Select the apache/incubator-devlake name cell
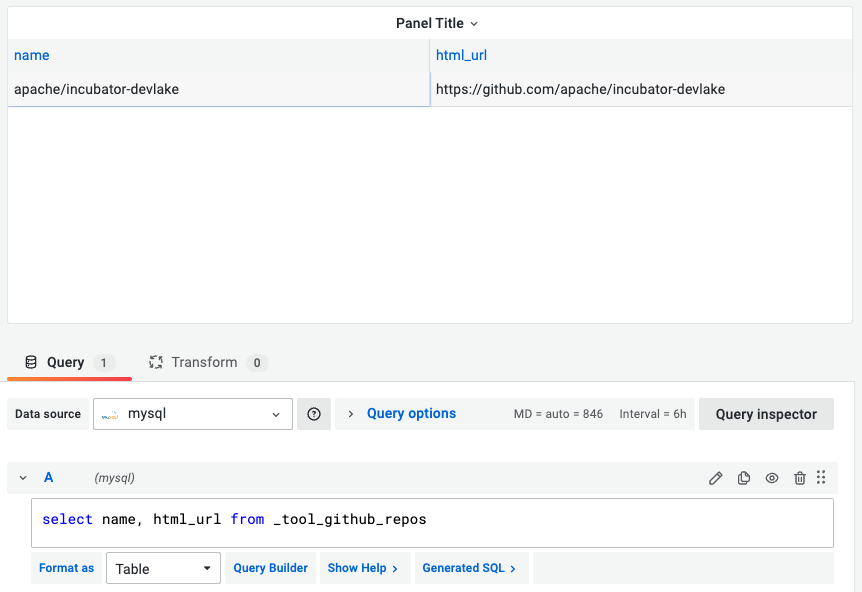The height and width of the screenshot is (592, 862). click(x=219, y=89)
